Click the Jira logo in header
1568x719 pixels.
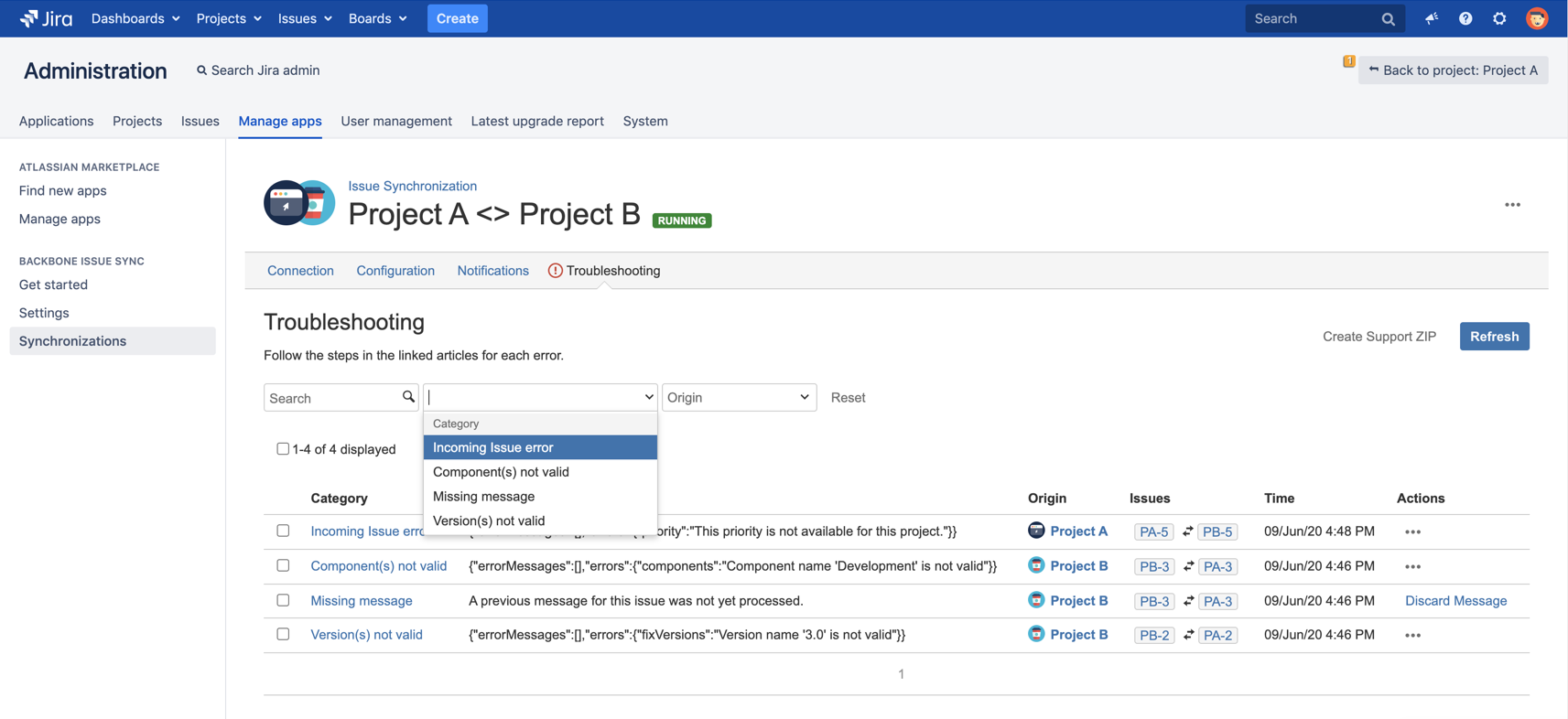click(46, 18)
